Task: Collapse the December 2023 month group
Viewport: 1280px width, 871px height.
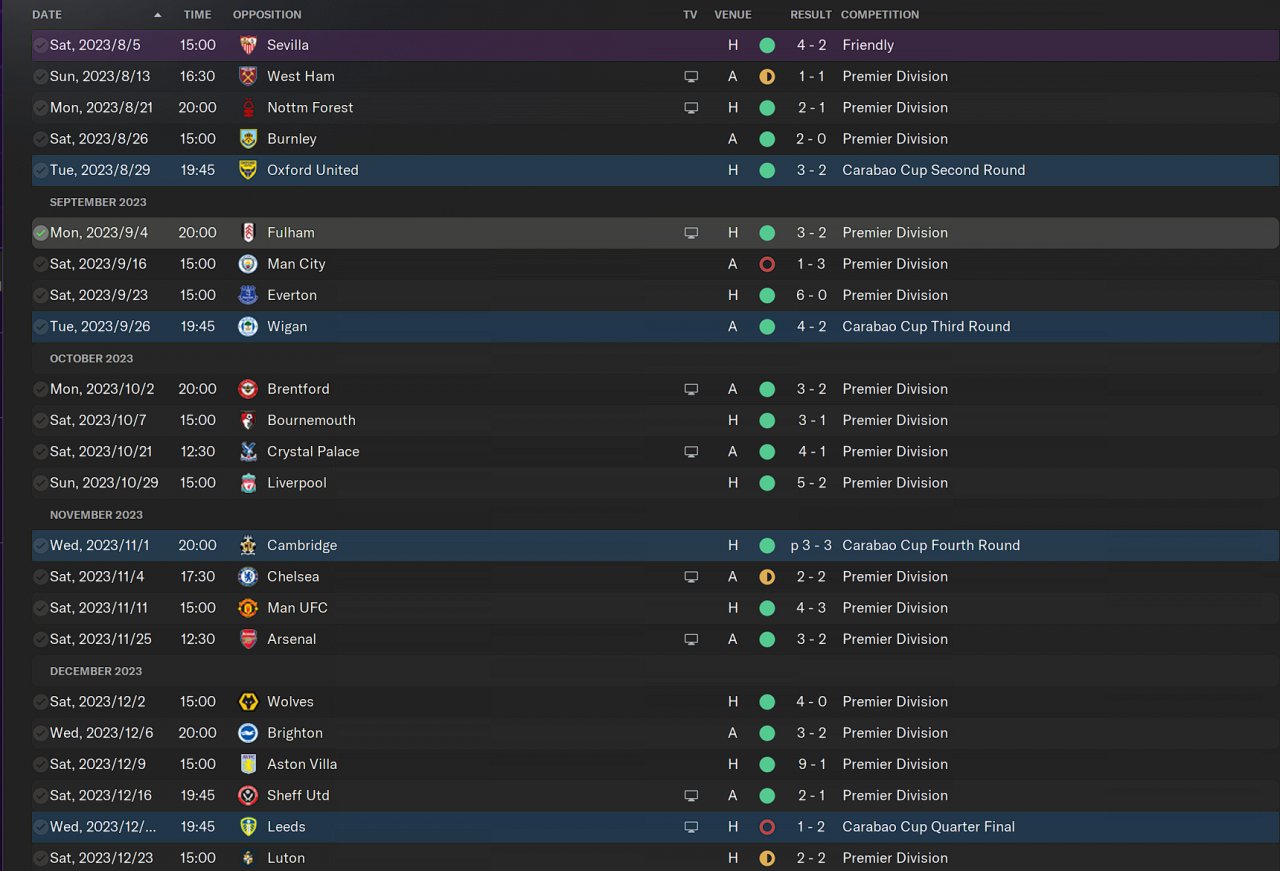Action: (x=96, y=671)
